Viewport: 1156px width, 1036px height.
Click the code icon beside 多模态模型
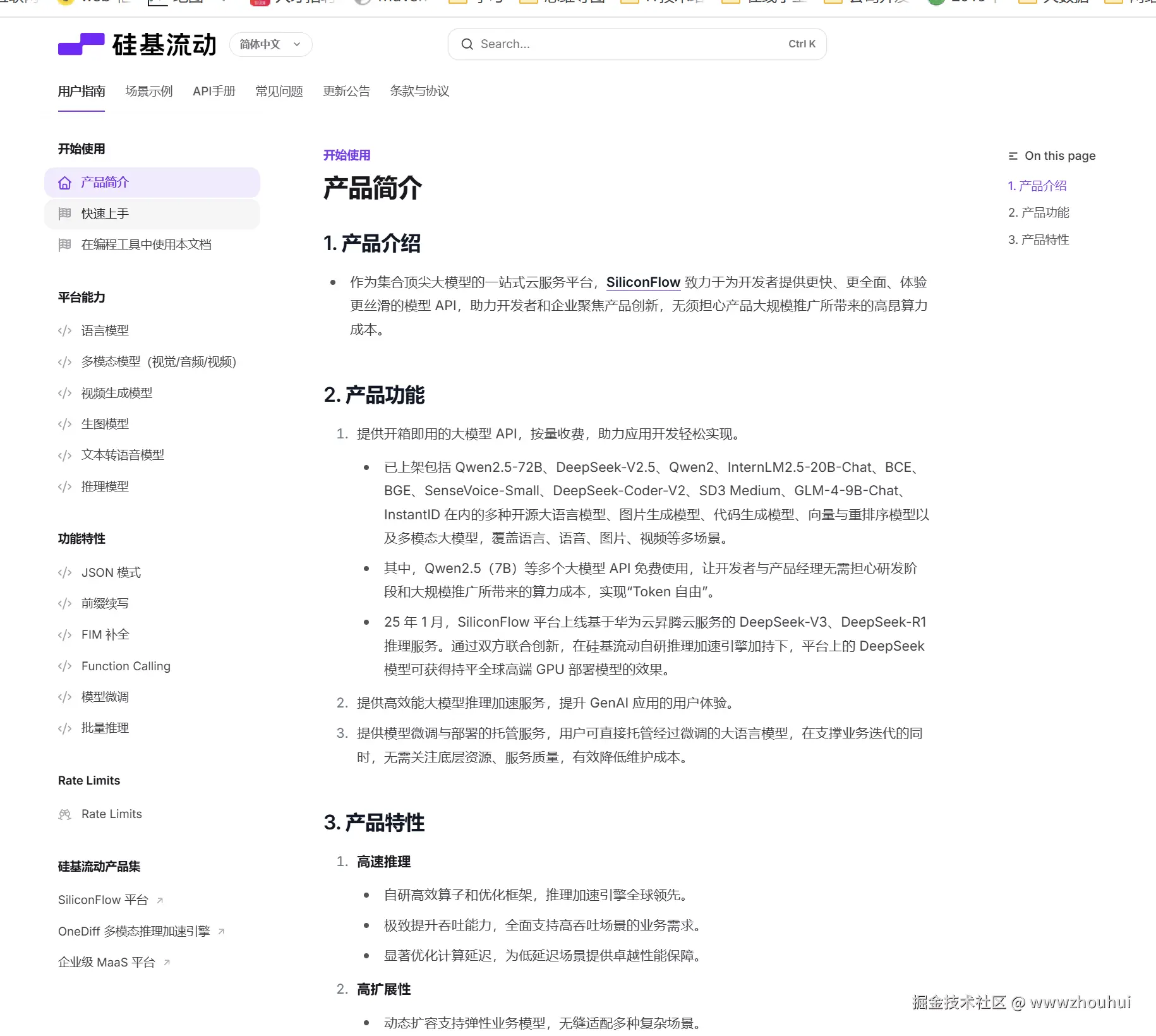(x=64, y=362)
